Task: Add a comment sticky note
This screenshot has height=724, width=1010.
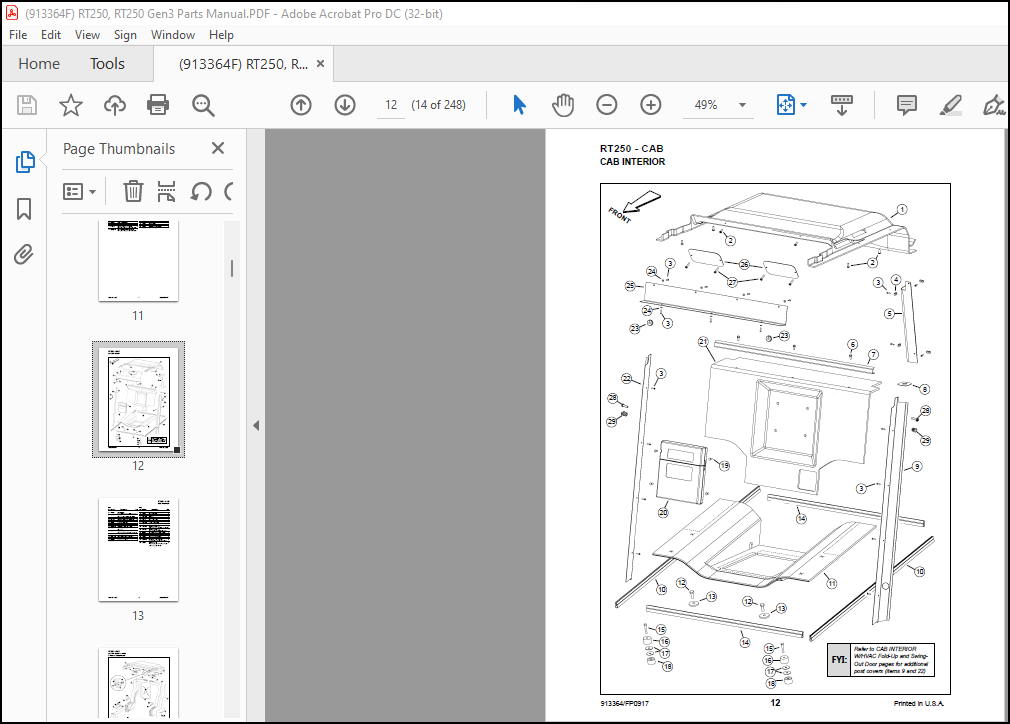Action: point(907,105)
